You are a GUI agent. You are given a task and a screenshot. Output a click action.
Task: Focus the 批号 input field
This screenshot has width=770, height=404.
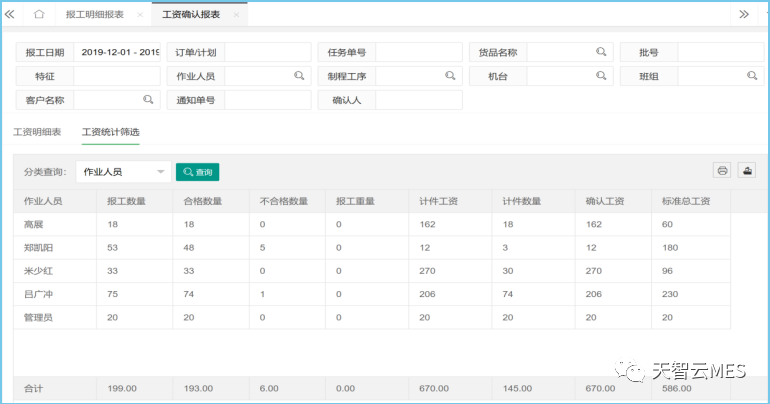[721, 52]
